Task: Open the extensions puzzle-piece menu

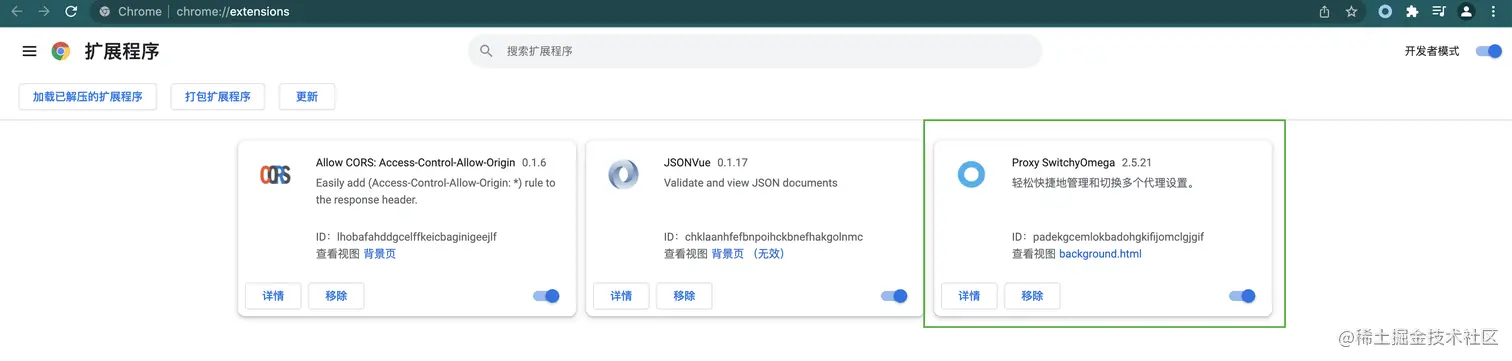Action: [x=1412, y=12]
